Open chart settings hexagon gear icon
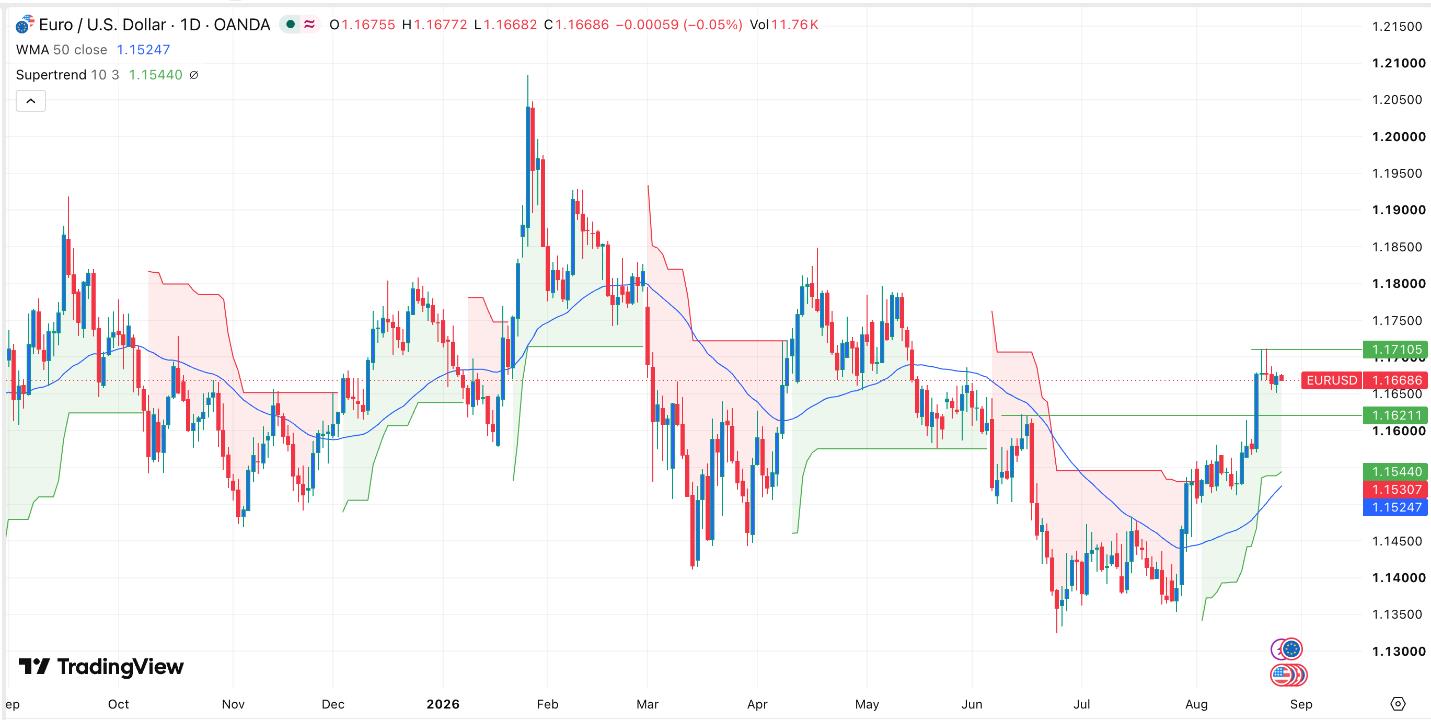Screen dimensions: 1431x720 pyautogui.click(x=1398, y=704)
